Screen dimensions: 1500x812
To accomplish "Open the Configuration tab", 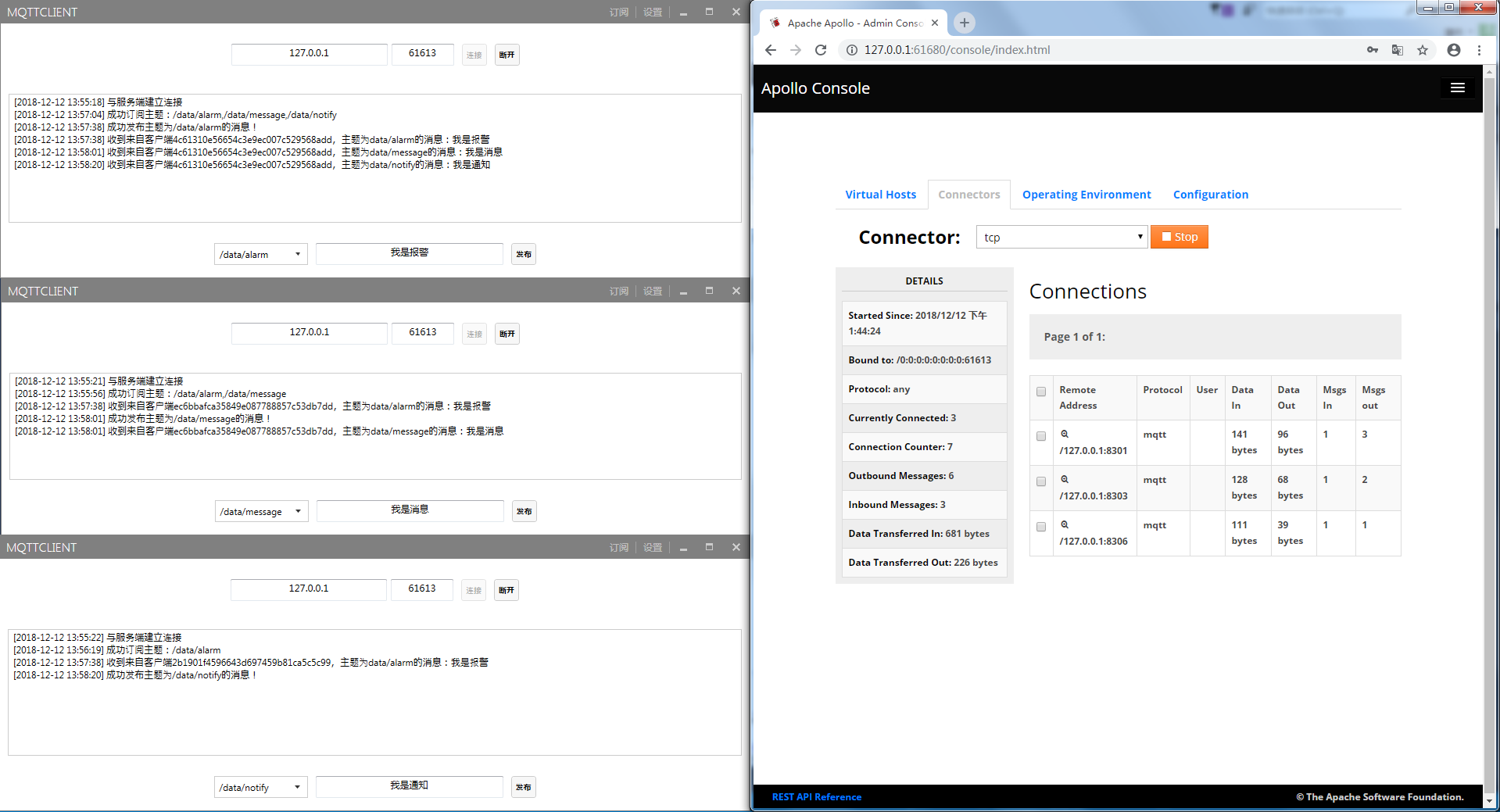I will point(1209,194).
